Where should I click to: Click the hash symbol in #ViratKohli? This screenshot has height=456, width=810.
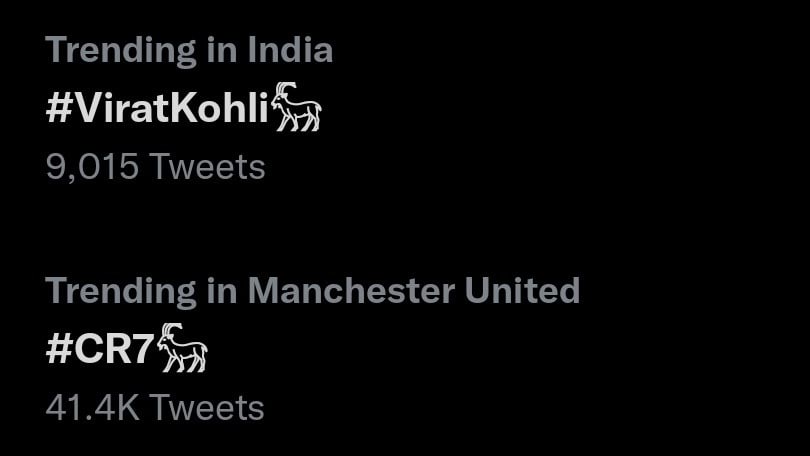tap(57, 109)
